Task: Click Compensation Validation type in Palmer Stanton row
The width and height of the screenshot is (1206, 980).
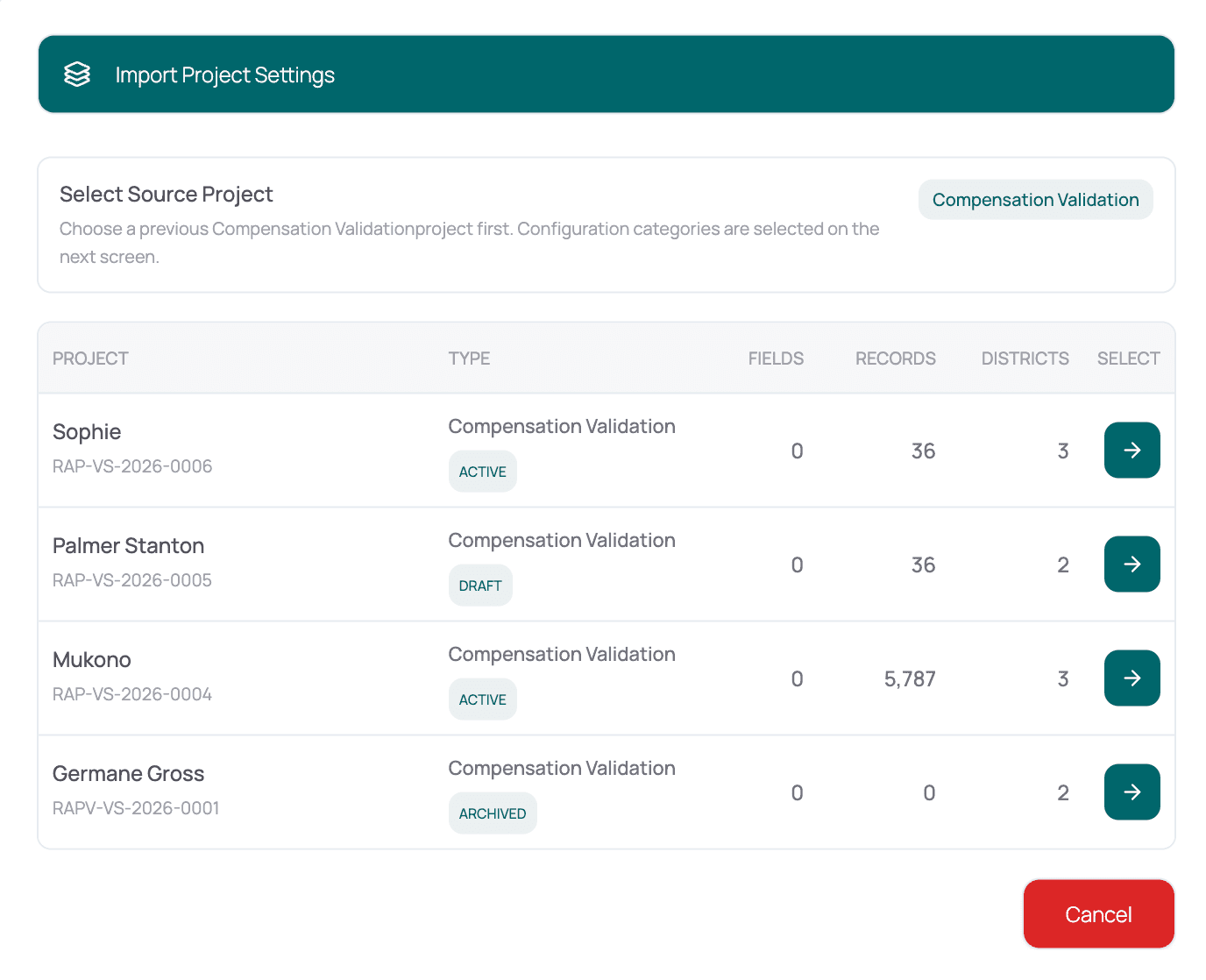Action: pos(562,541)
